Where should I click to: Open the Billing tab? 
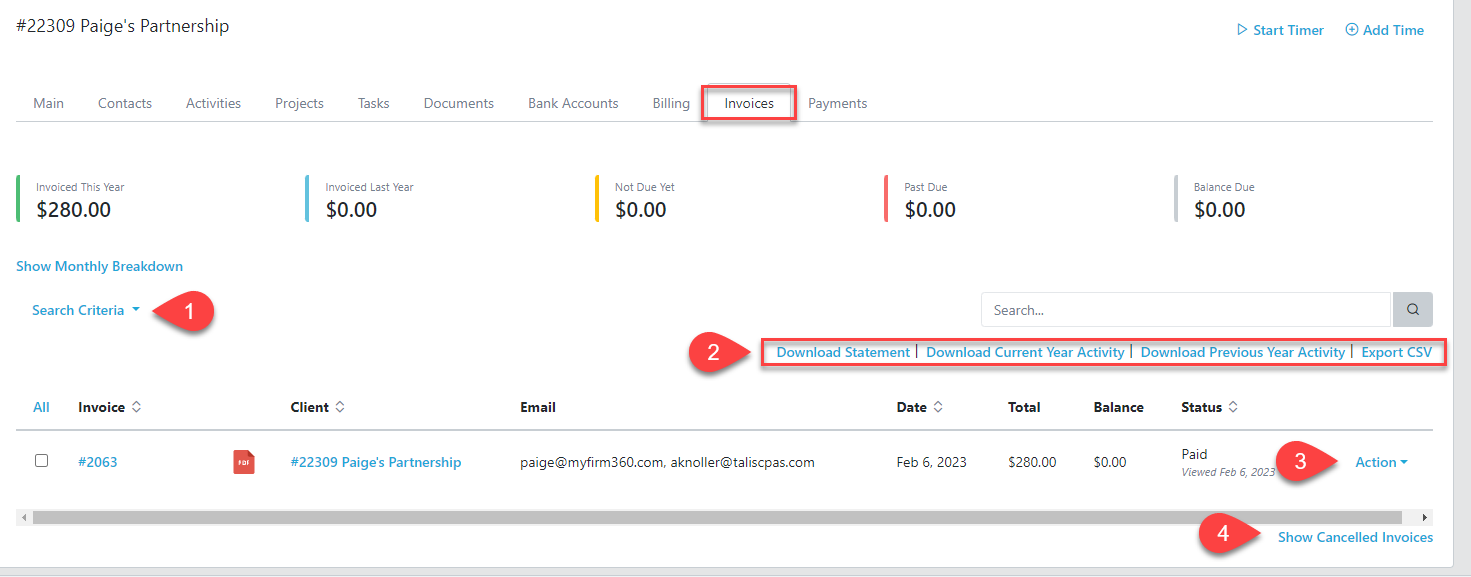pyautogui.click(x=670, y=102)
